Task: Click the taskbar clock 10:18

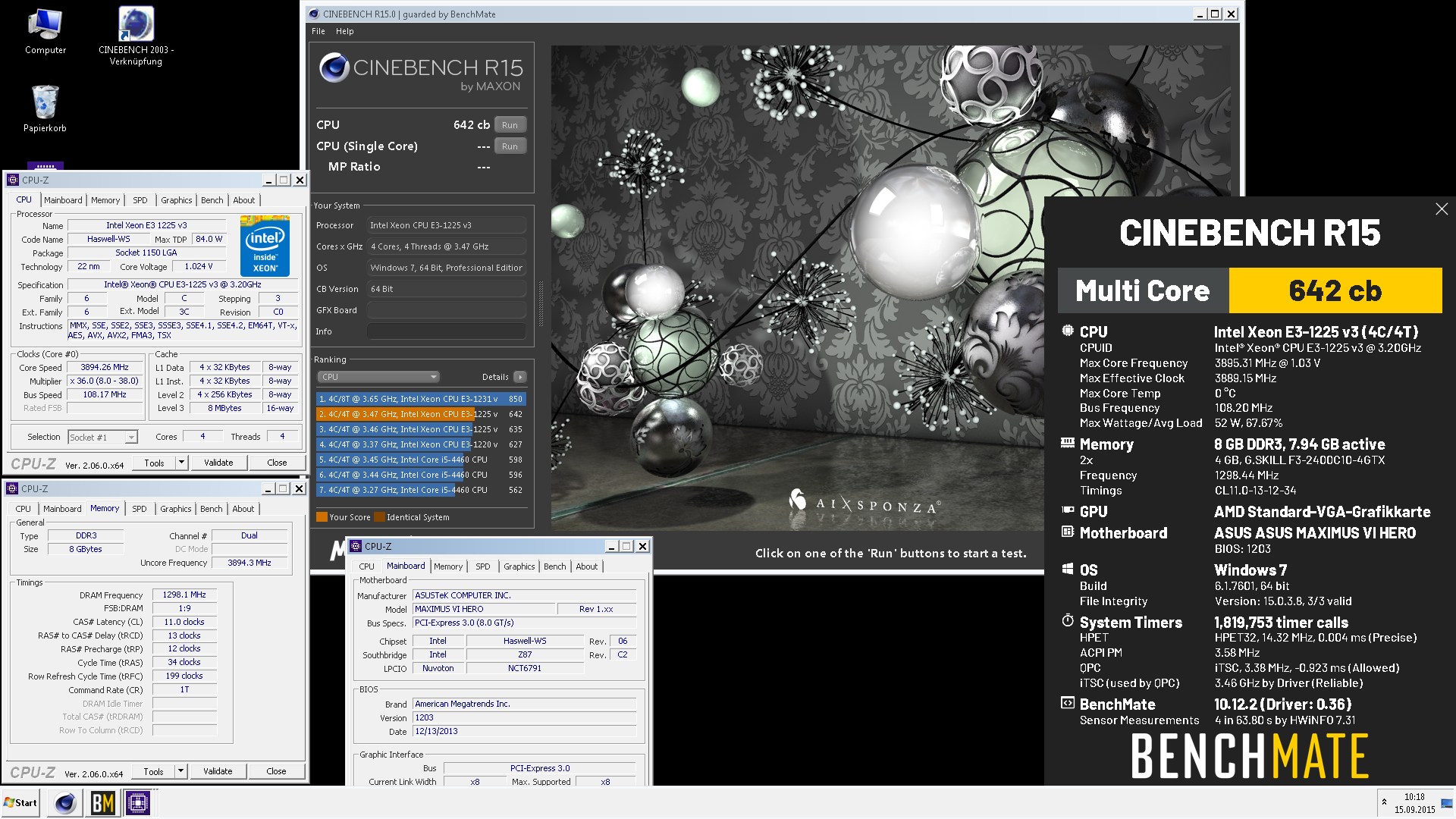Action: (1414, 797)
